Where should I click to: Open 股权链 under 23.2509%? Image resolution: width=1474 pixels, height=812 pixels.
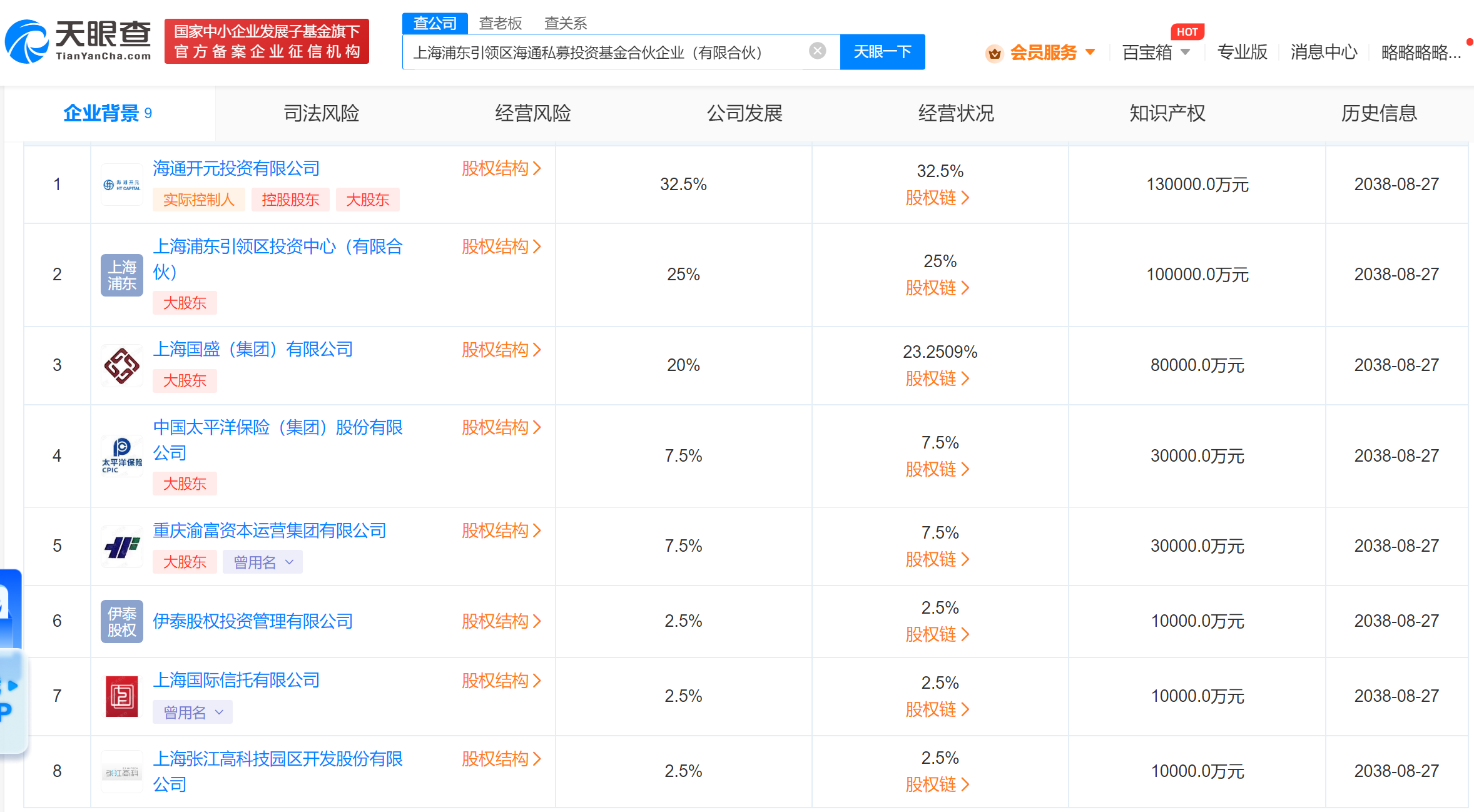click(937, 378)
